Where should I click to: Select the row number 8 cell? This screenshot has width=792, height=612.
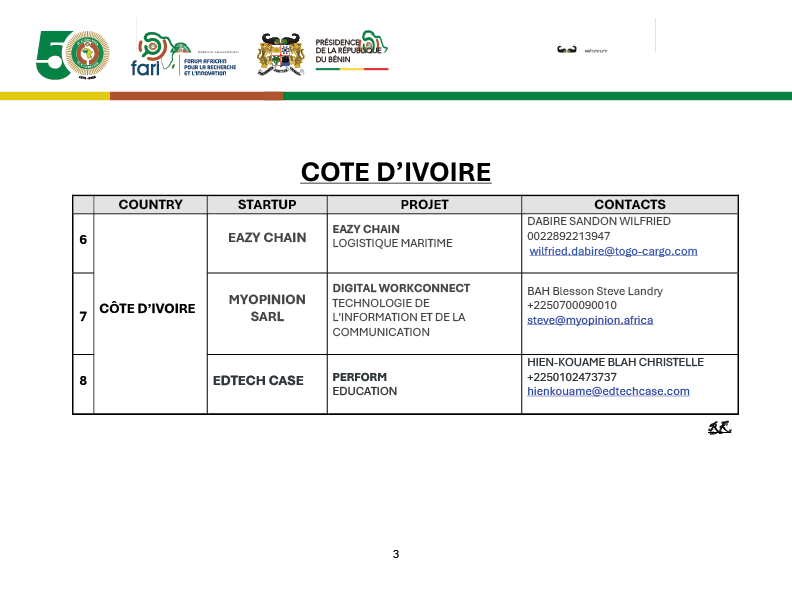click(83, 384)
